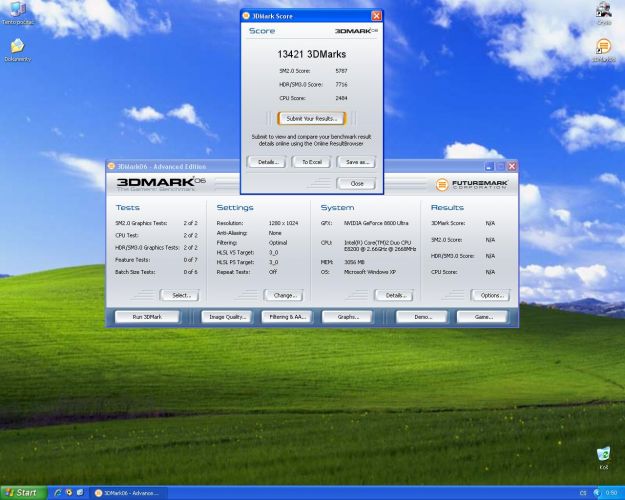
Task: Click the SM2.0 Score value 5787
Action: (x=341, y=71)
